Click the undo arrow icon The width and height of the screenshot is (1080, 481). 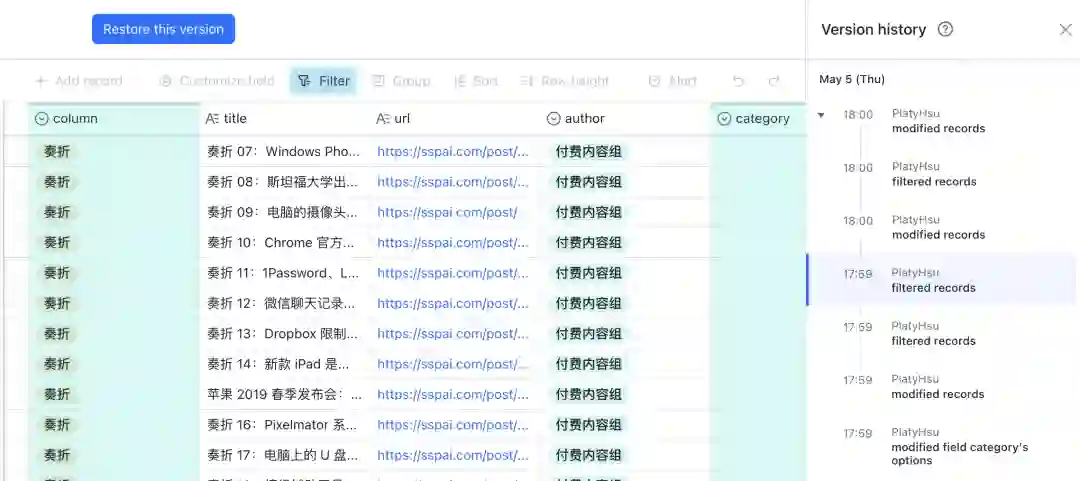coord(738,81)
